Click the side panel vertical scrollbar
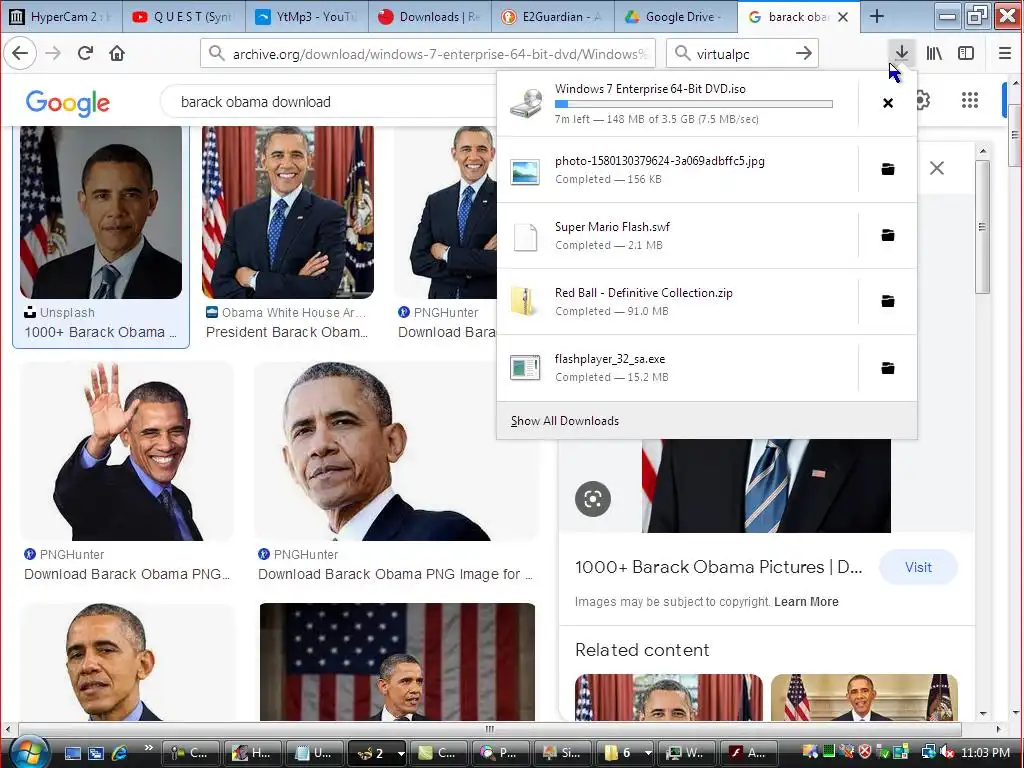The image size is (1024, 768). 982,226
